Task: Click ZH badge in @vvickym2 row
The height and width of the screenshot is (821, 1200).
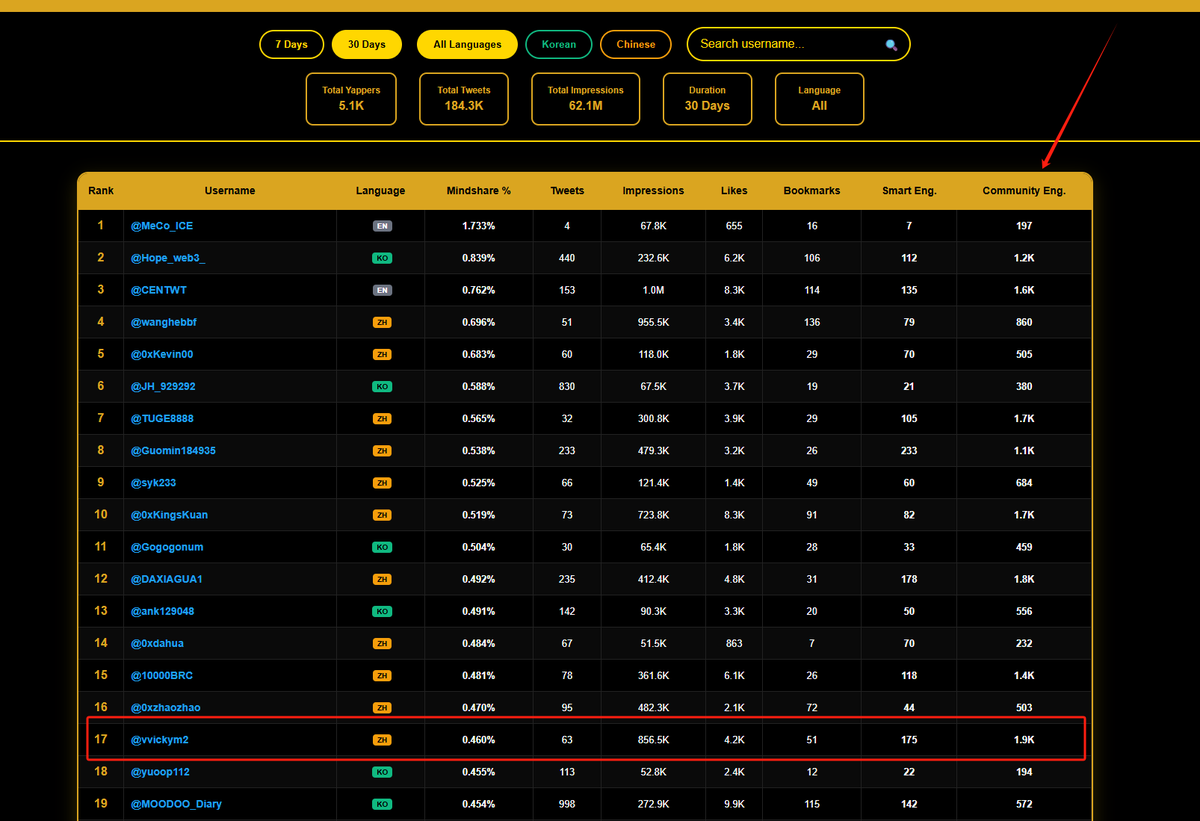Action: (381, 740)
